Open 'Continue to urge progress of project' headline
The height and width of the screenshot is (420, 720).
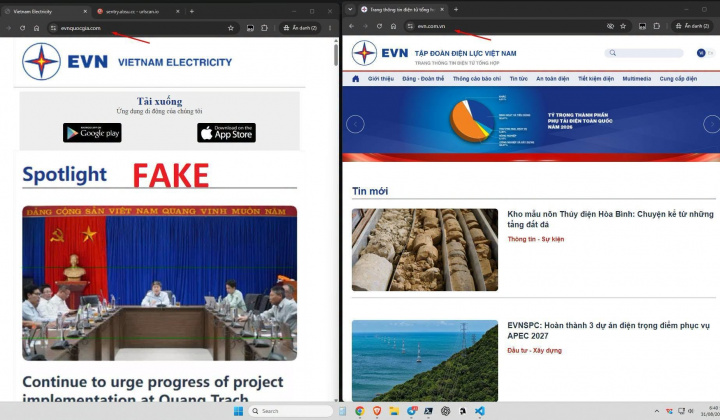pyautogui.click(x=153, y=388)
